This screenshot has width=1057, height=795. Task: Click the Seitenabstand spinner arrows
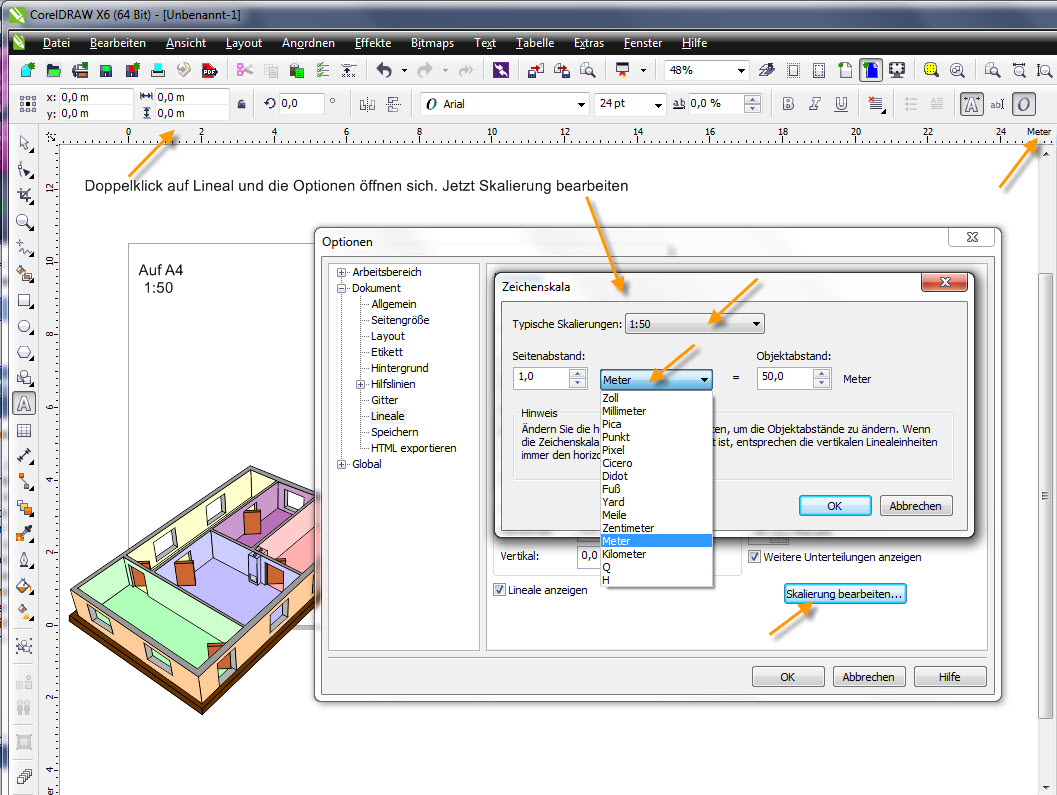(x=578, y=378)
